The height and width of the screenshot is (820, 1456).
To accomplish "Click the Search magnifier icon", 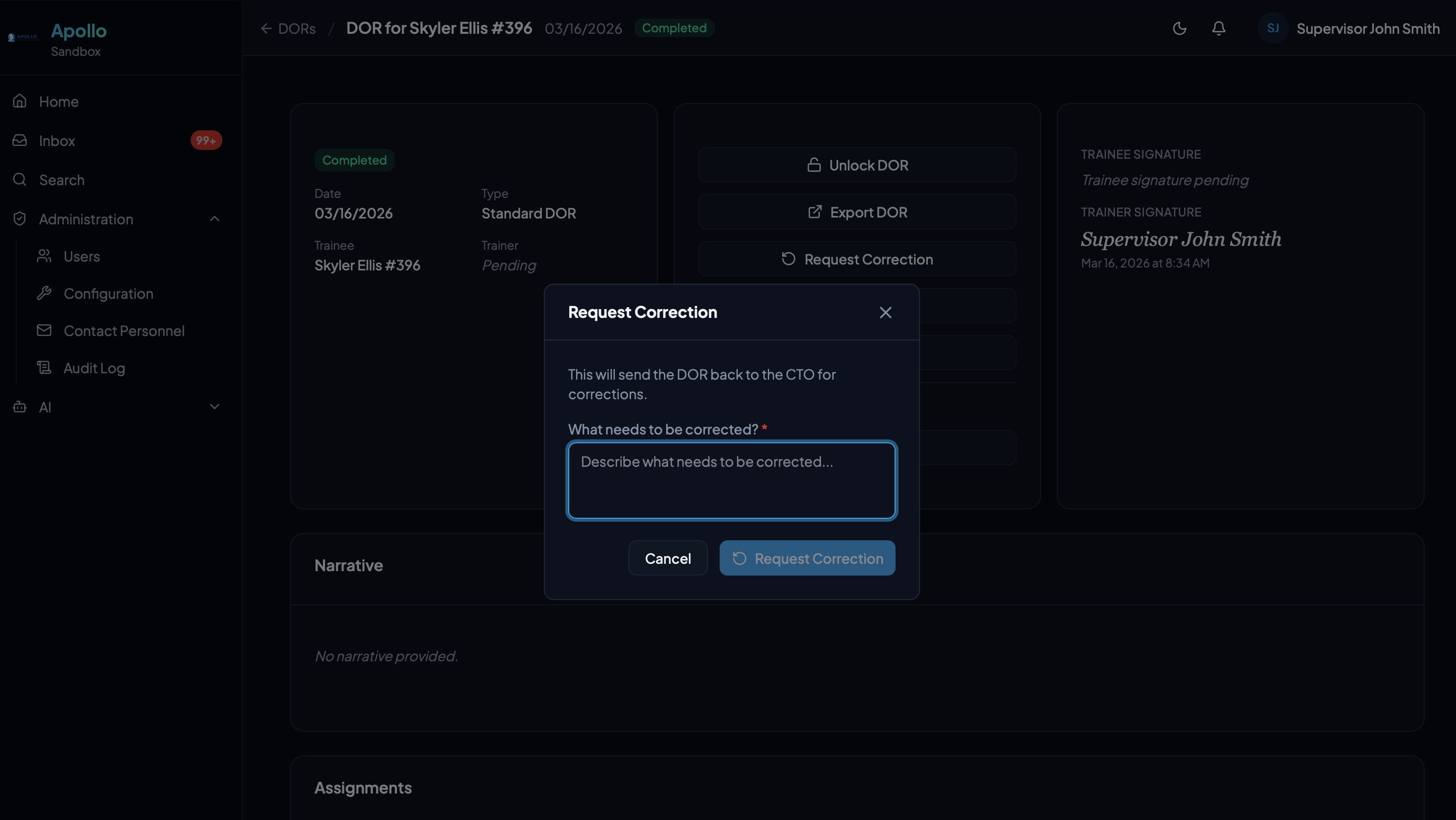I will coord(20,180).
